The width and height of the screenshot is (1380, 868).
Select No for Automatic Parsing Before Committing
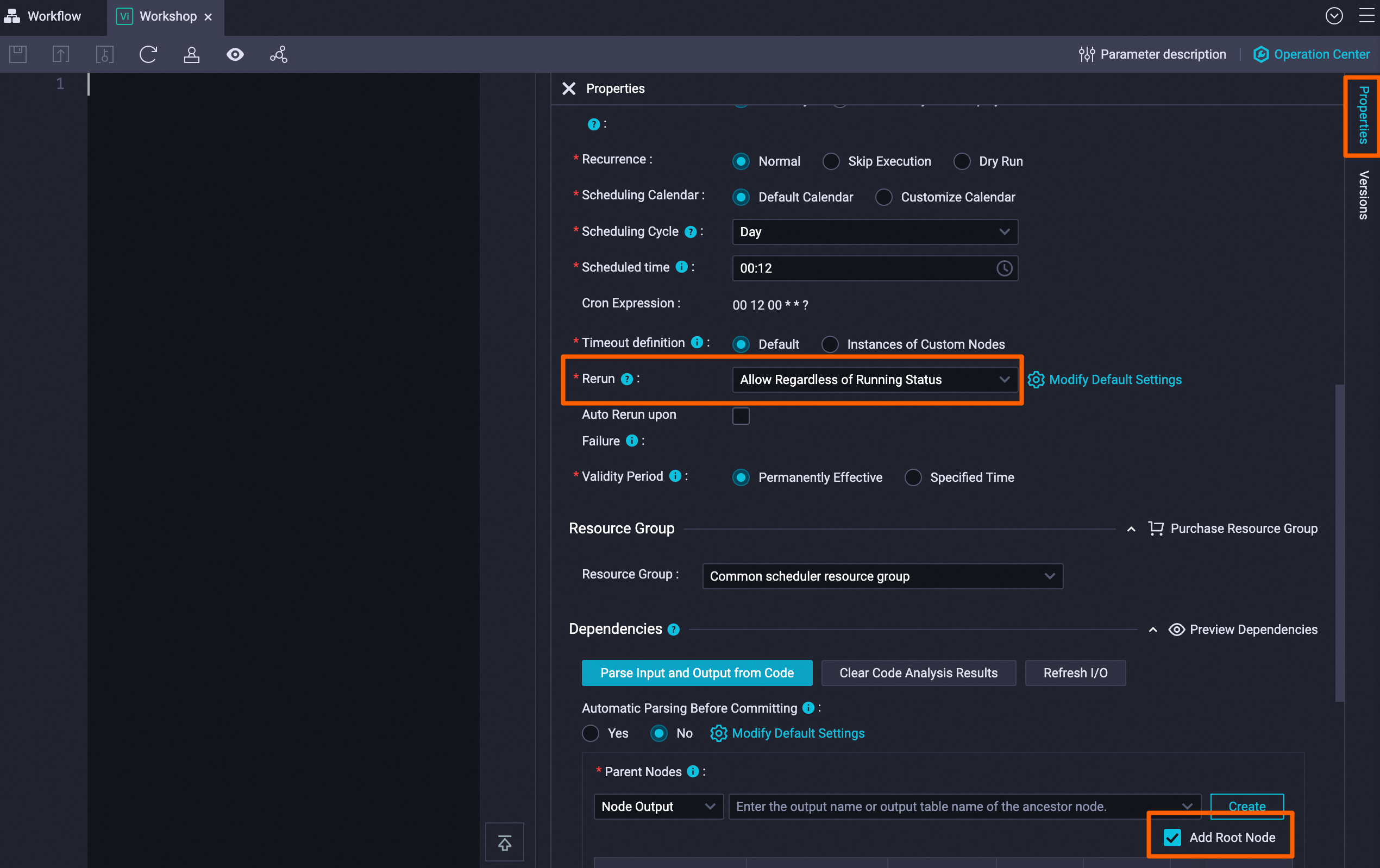[659, 733]
